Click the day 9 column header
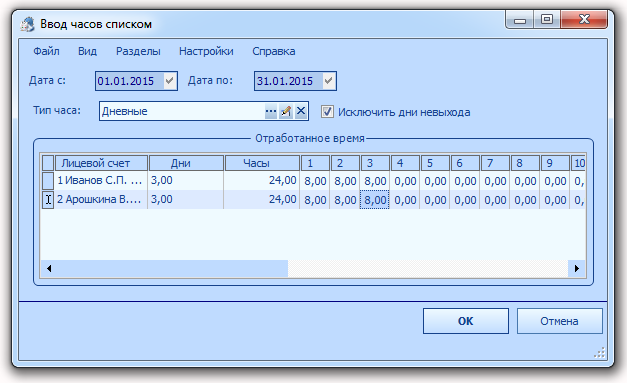627x383 pixels. tap(555, 163)
